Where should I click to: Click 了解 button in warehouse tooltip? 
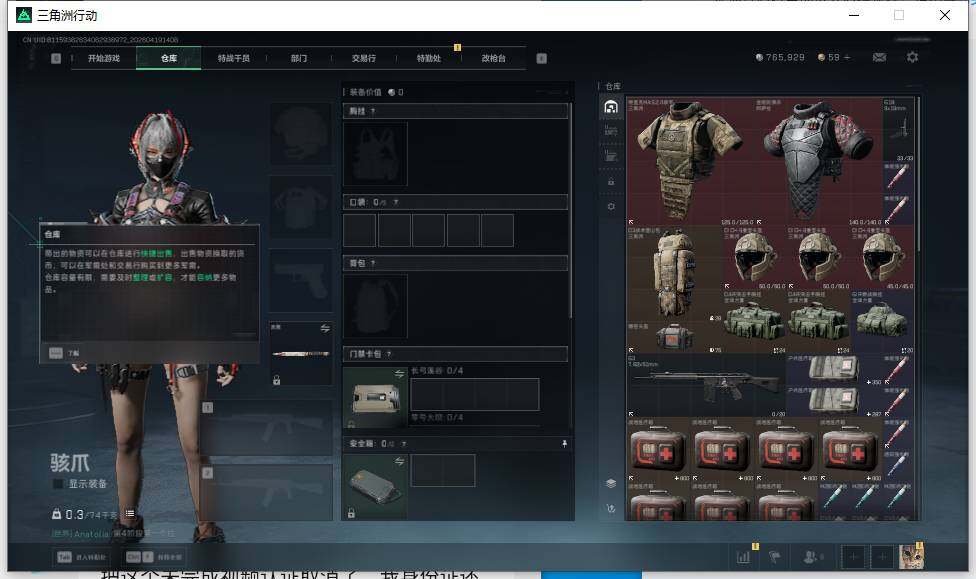point(64,353)
